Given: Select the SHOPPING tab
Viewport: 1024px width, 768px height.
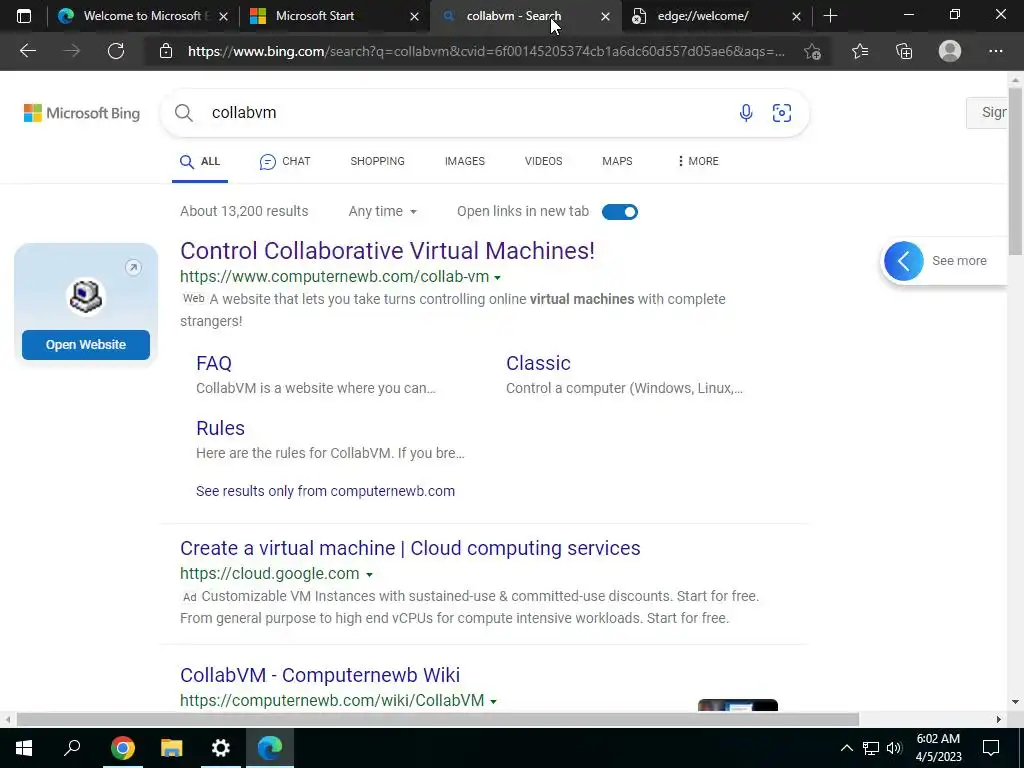Looking at the screenshot, I should 377,161.
